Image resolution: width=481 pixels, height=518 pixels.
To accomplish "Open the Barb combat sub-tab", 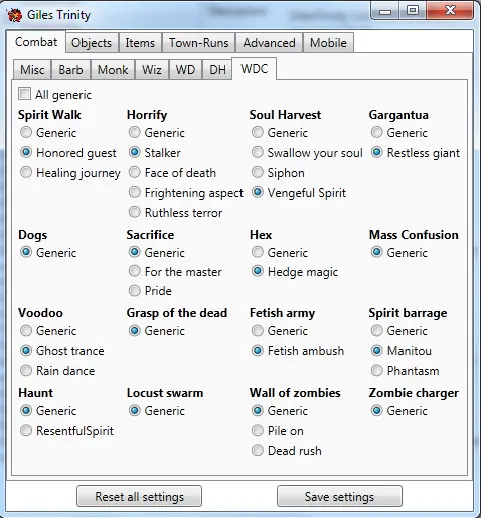I will 71,70.
